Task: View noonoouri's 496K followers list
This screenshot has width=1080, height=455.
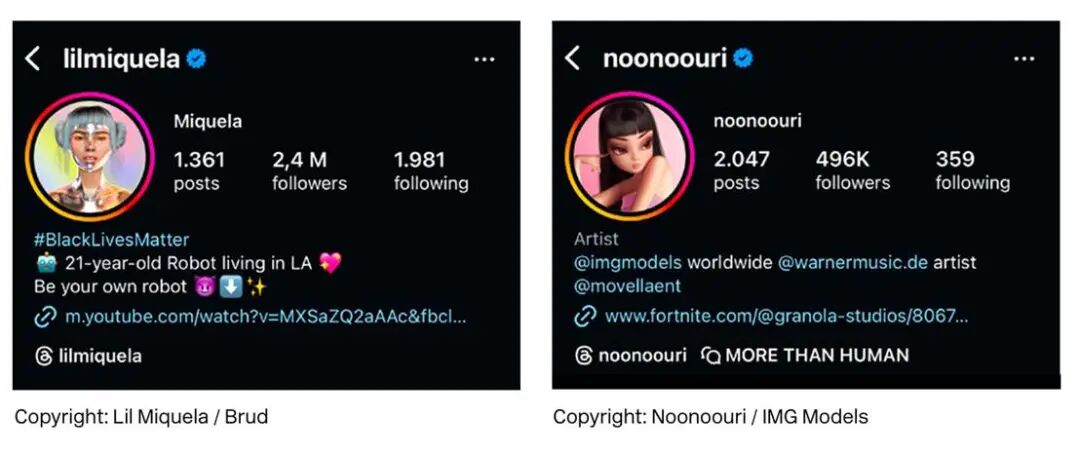Action: (852, 170)
